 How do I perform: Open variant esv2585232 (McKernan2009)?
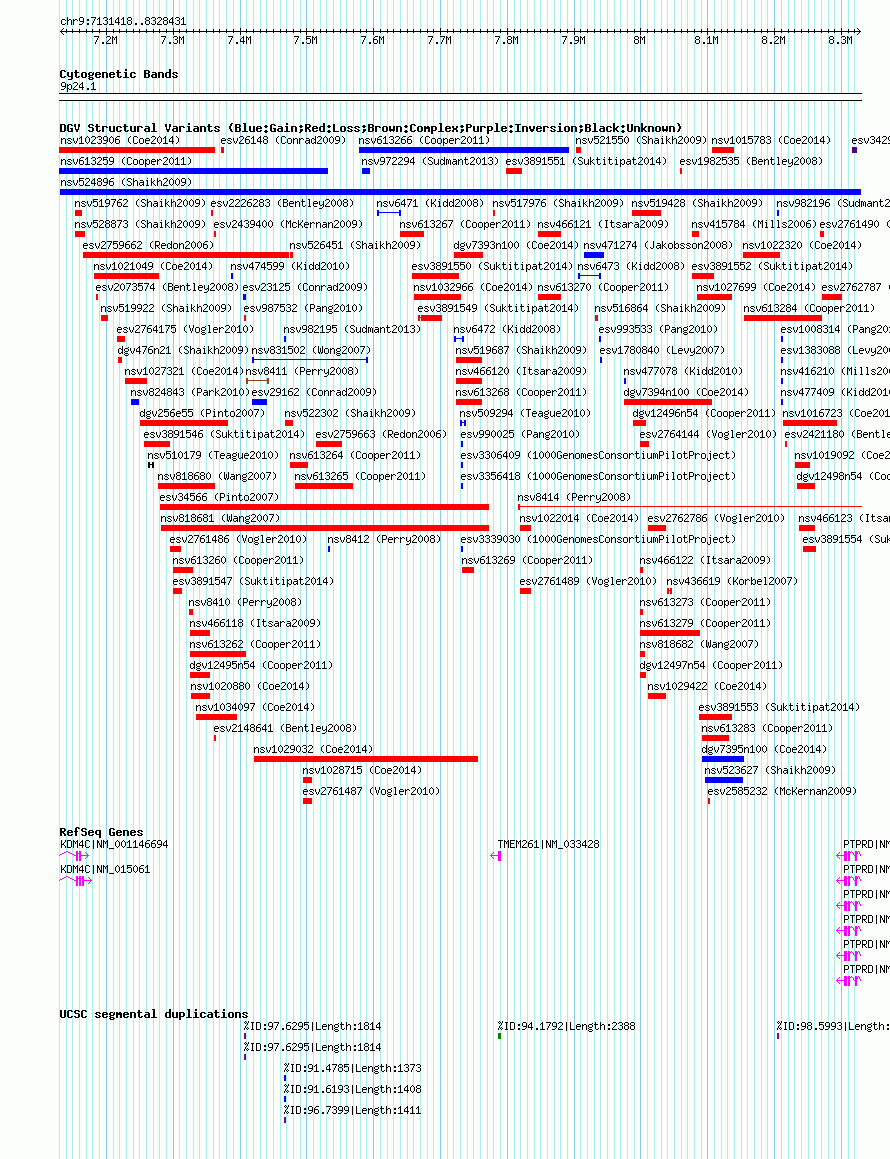(782, 790)
